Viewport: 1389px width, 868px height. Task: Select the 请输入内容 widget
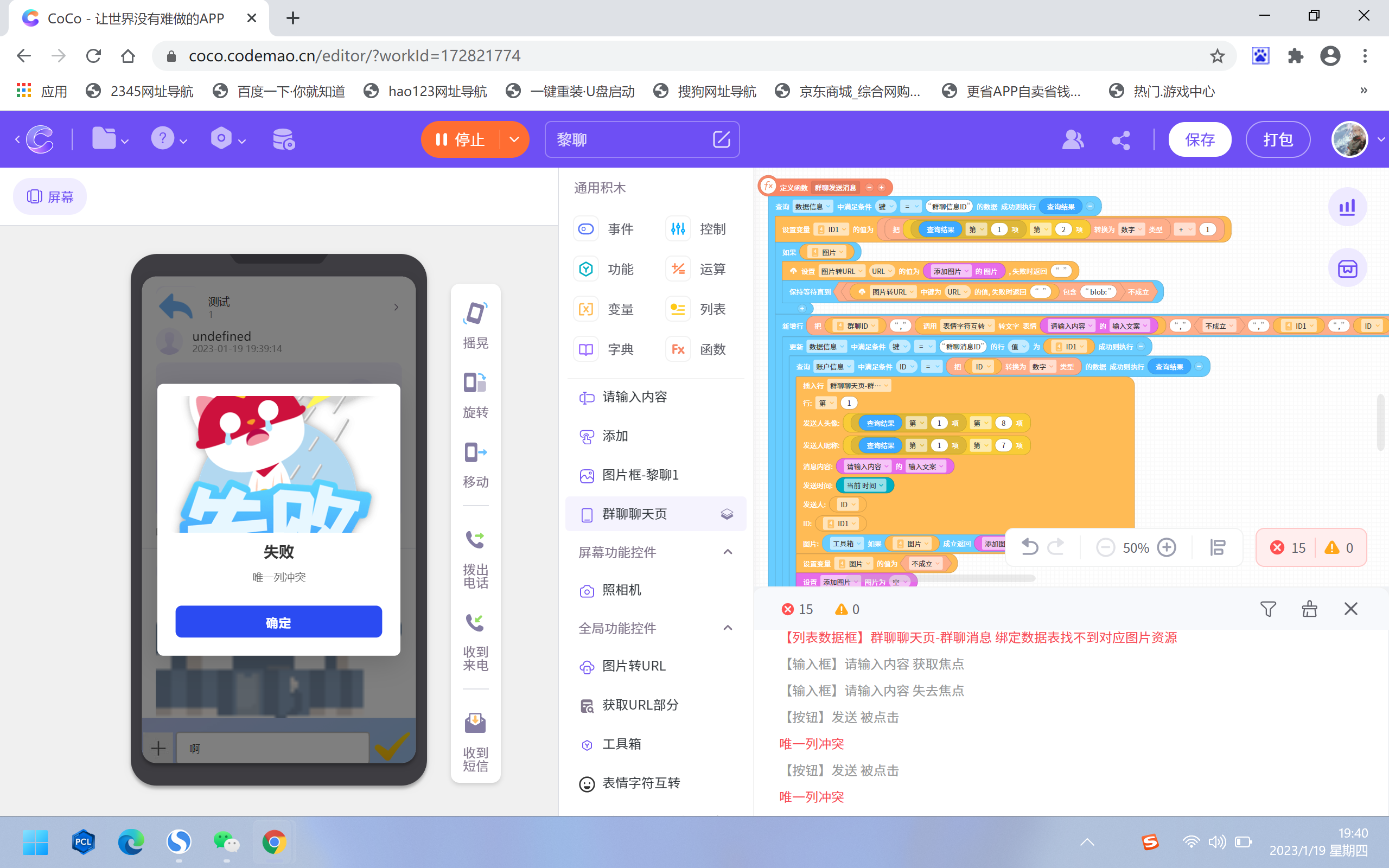(x=655, y=397)
